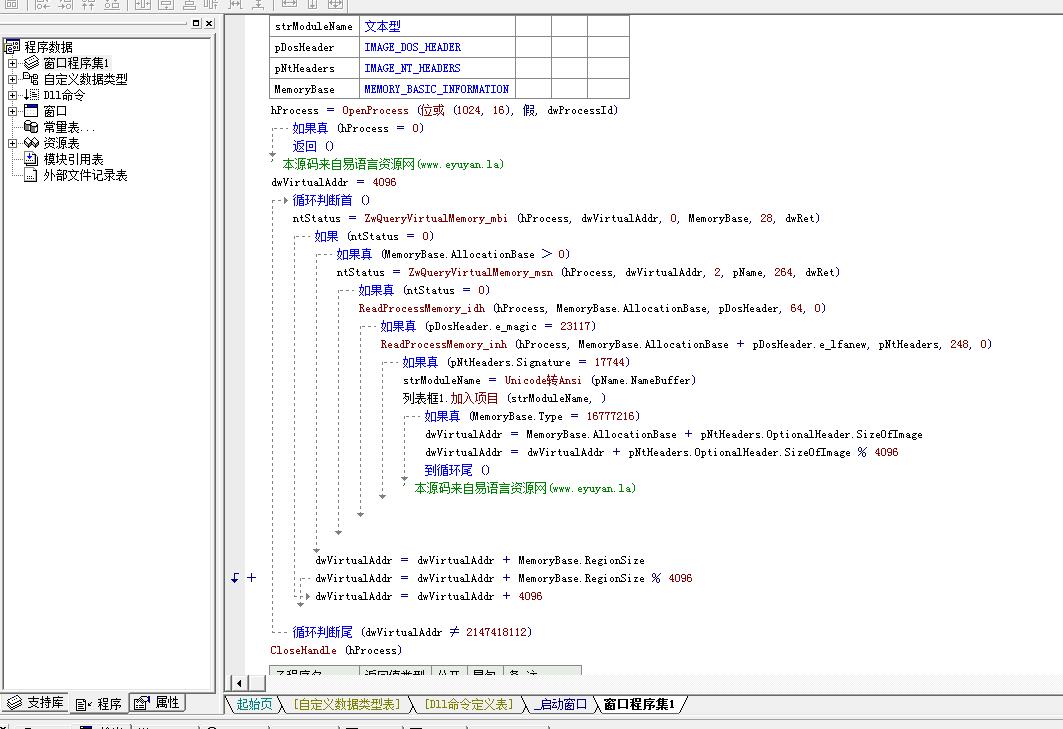Expand the 自定义数据类型 node
1063x729 pixels.
(x=12, y=79)
